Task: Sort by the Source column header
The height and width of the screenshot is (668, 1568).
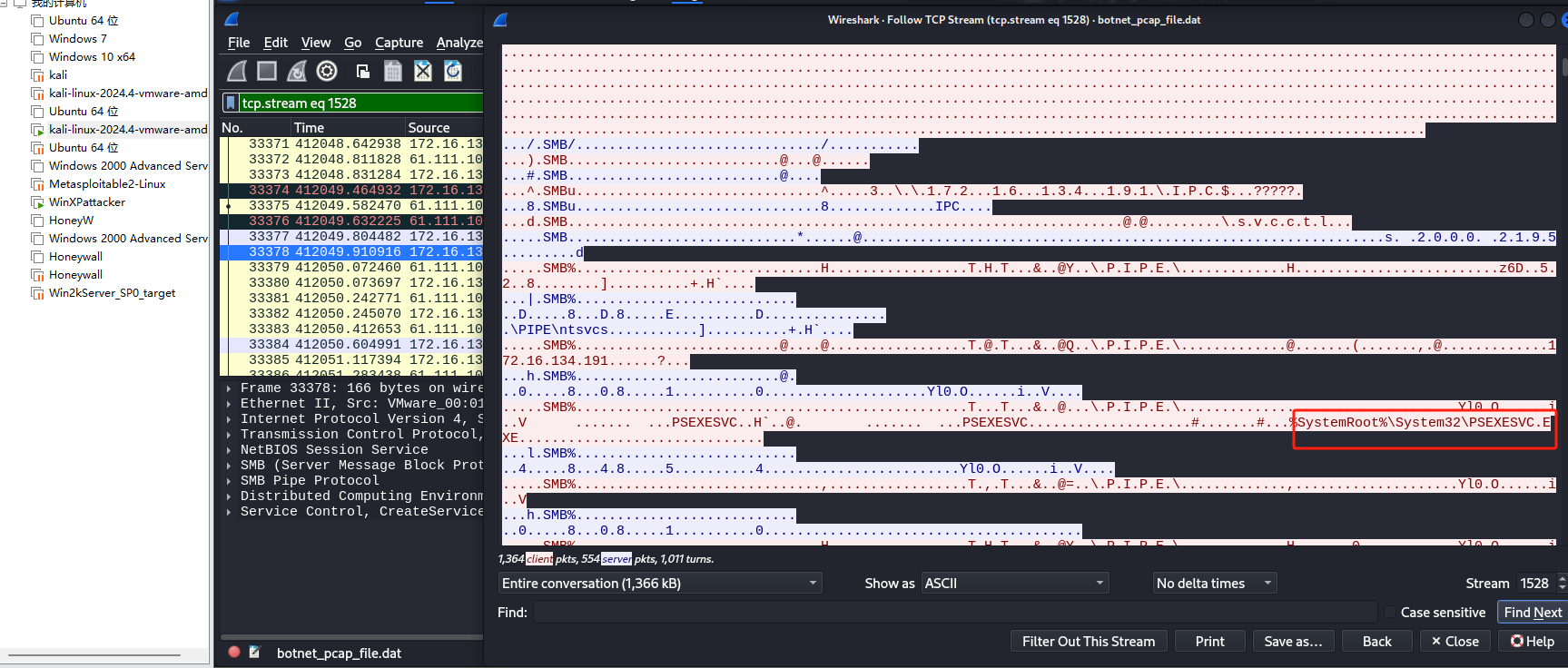Action: [444, 127]
